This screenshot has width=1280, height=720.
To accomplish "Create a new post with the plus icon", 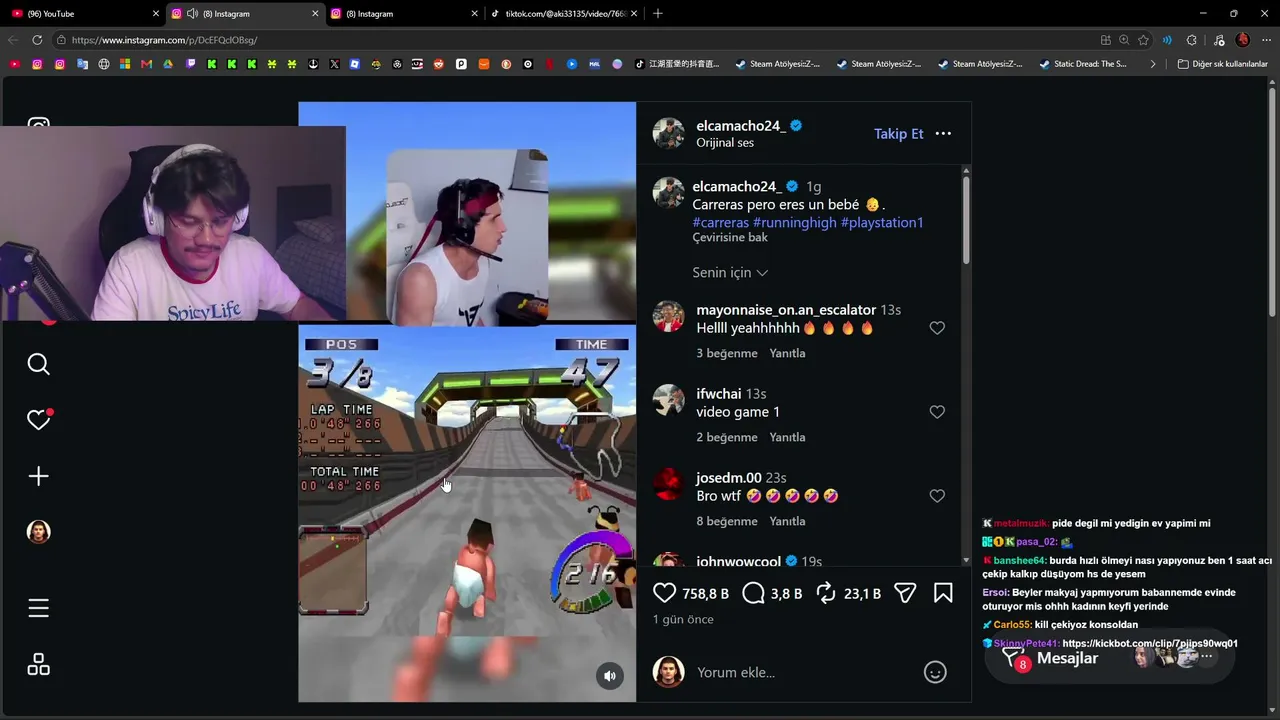I will [38, 476].
